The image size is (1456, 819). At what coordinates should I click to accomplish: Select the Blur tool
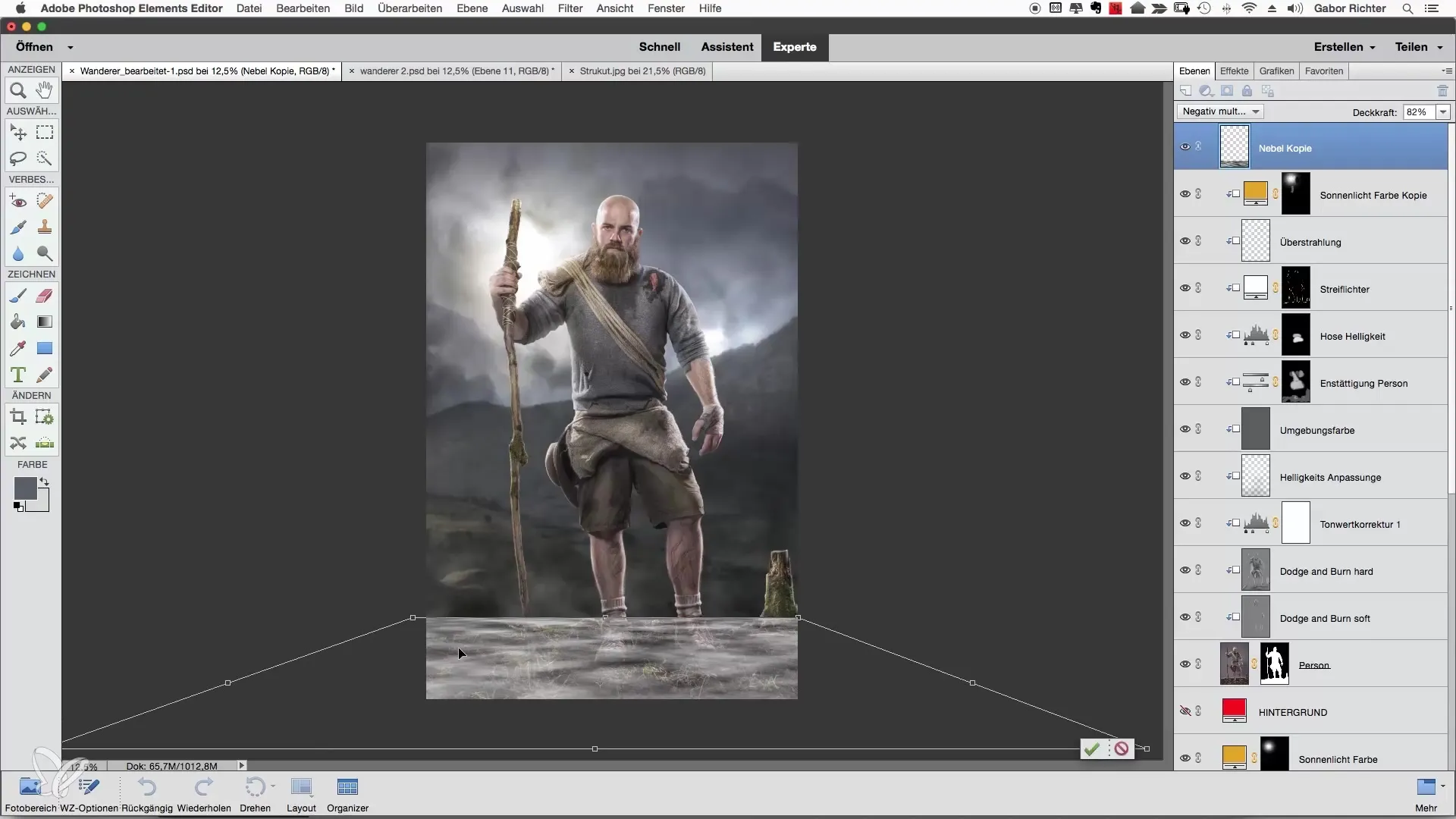pos(18,253)
